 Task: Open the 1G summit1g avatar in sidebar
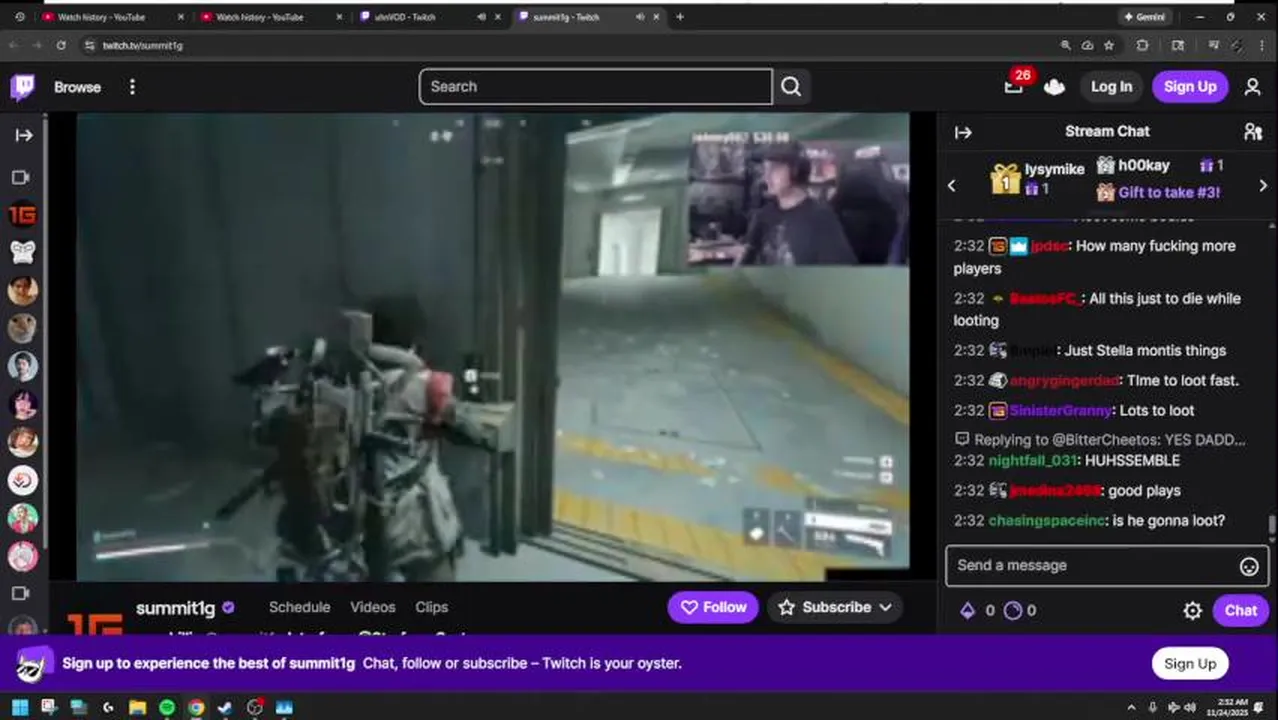(22, 214)
